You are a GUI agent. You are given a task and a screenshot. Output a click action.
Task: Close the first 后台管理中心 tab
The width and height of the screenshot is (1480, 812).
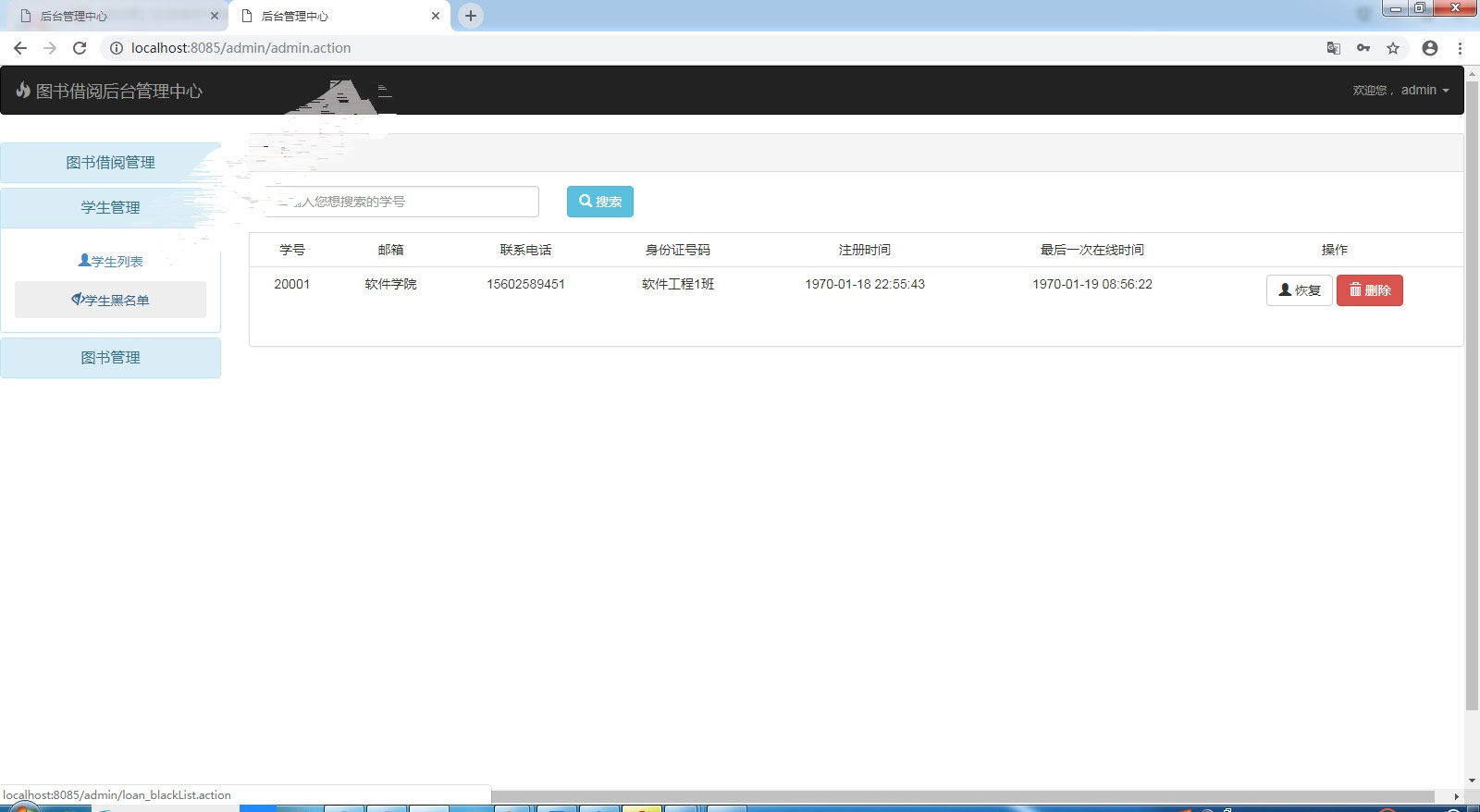[215, 16]
